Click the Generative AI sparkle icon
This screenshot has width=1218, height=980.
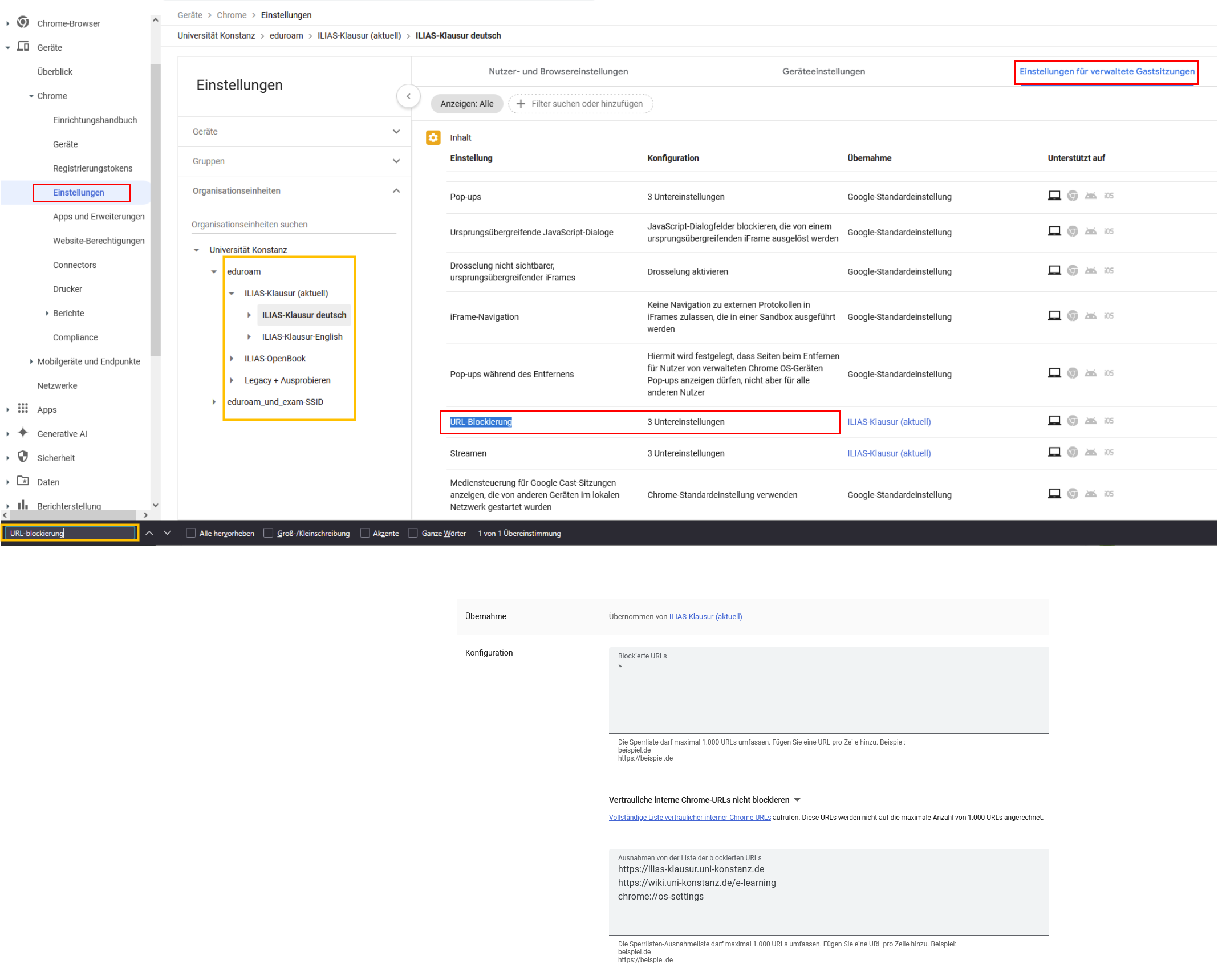pos(23,433)
